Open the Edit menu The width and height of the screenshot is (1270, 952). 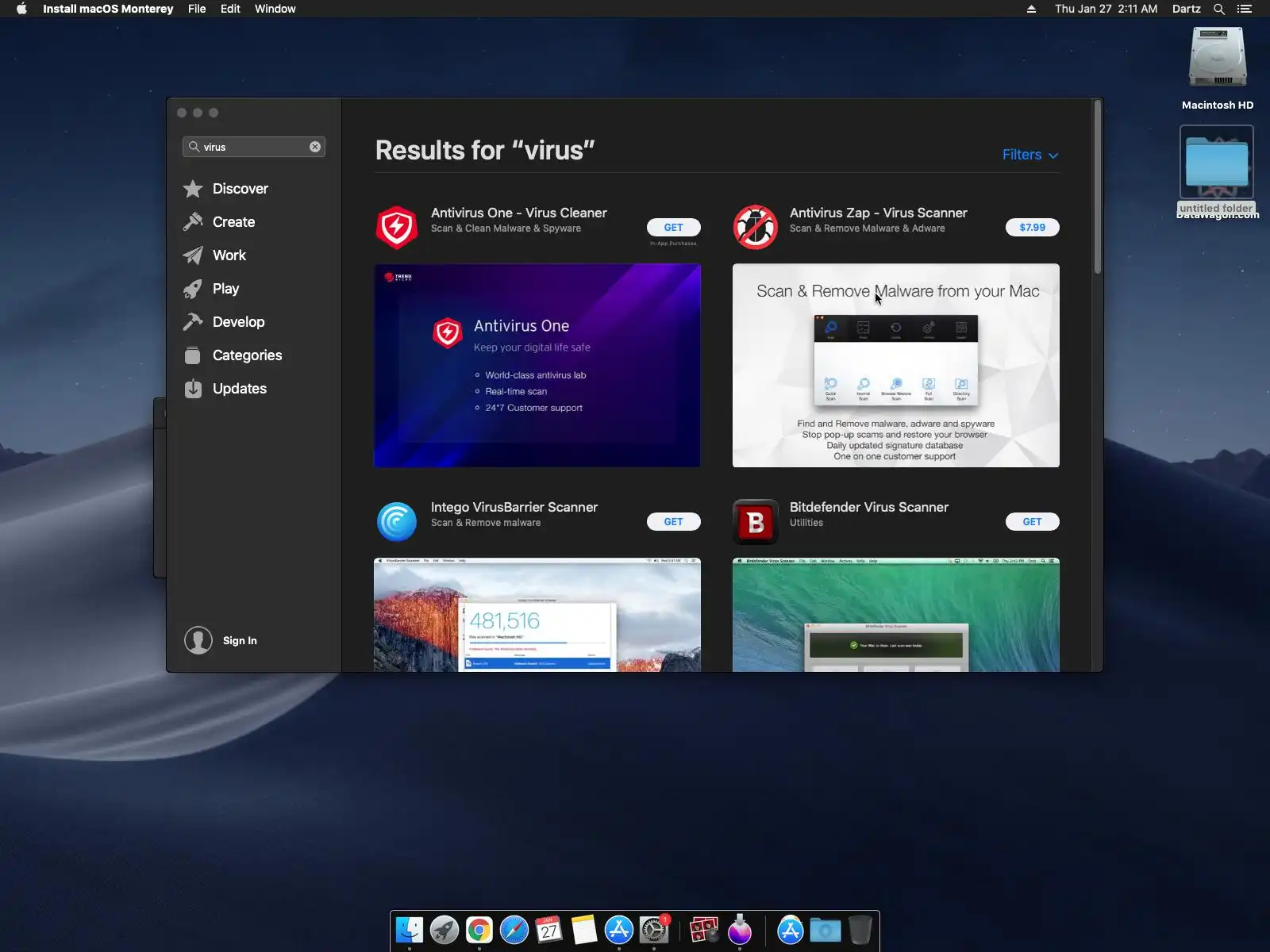[230, 9]
